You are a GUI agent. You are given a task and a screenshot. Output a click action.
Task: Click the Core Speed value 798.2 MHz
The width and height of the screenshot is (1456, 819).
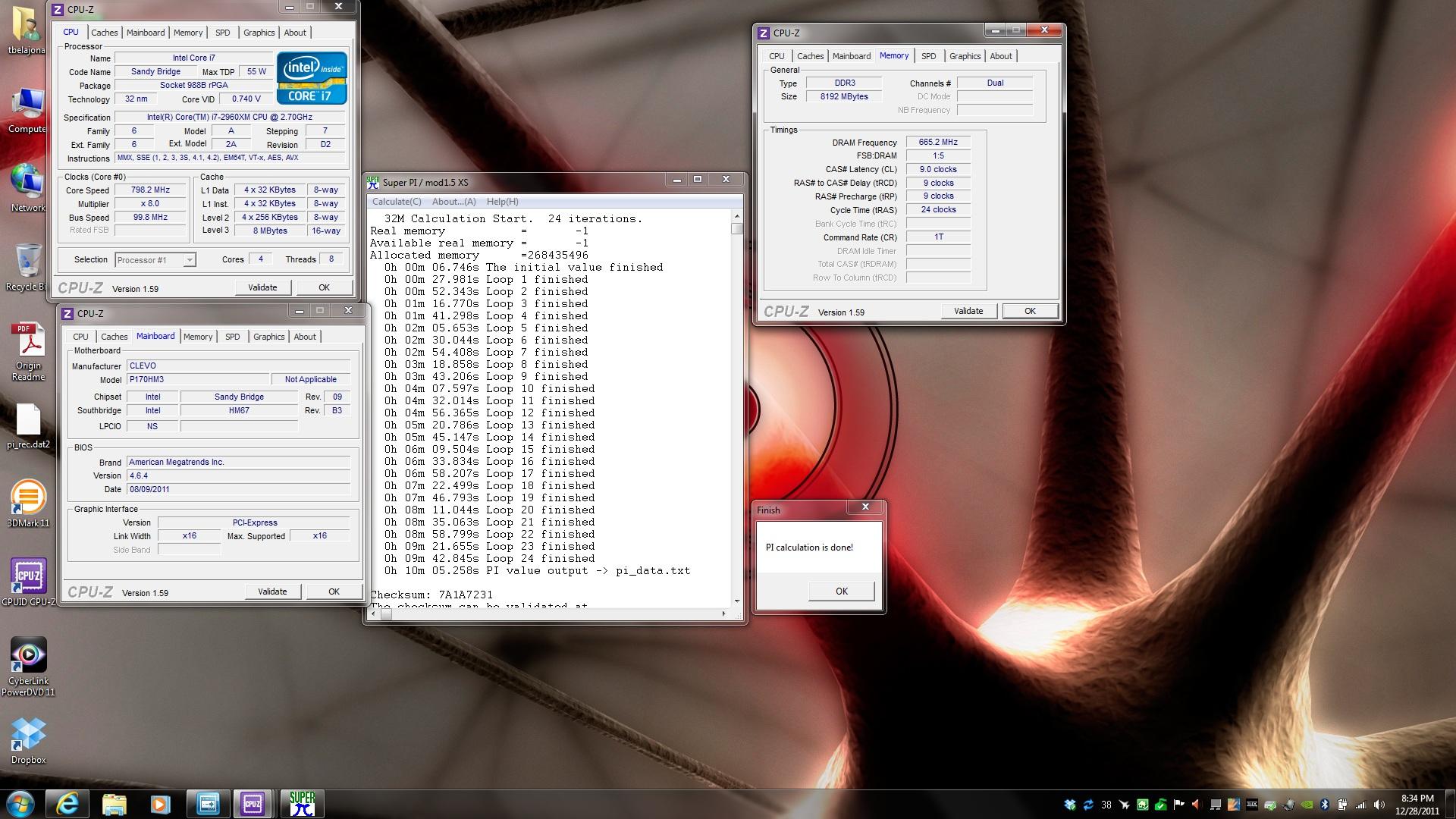150,190
